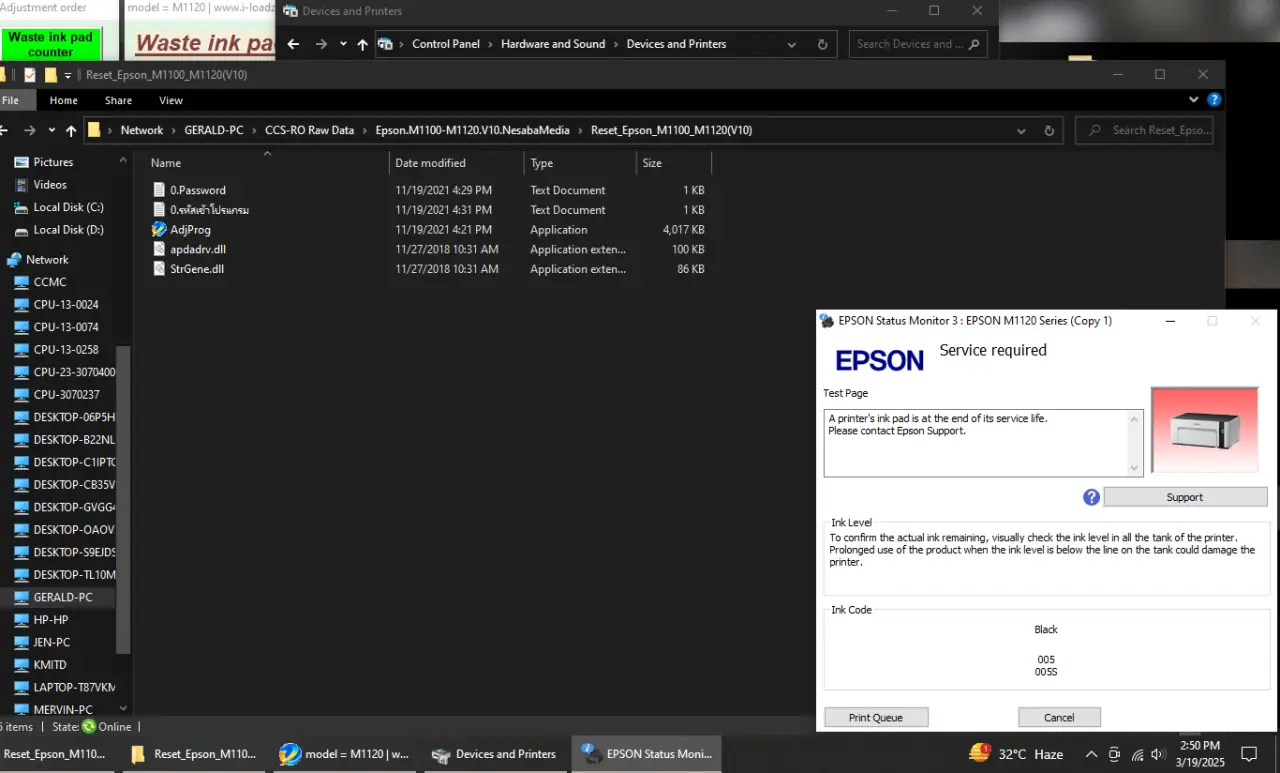Click the Print Queue button
The width and height of the screenshot is (1280, 773).
876,717
